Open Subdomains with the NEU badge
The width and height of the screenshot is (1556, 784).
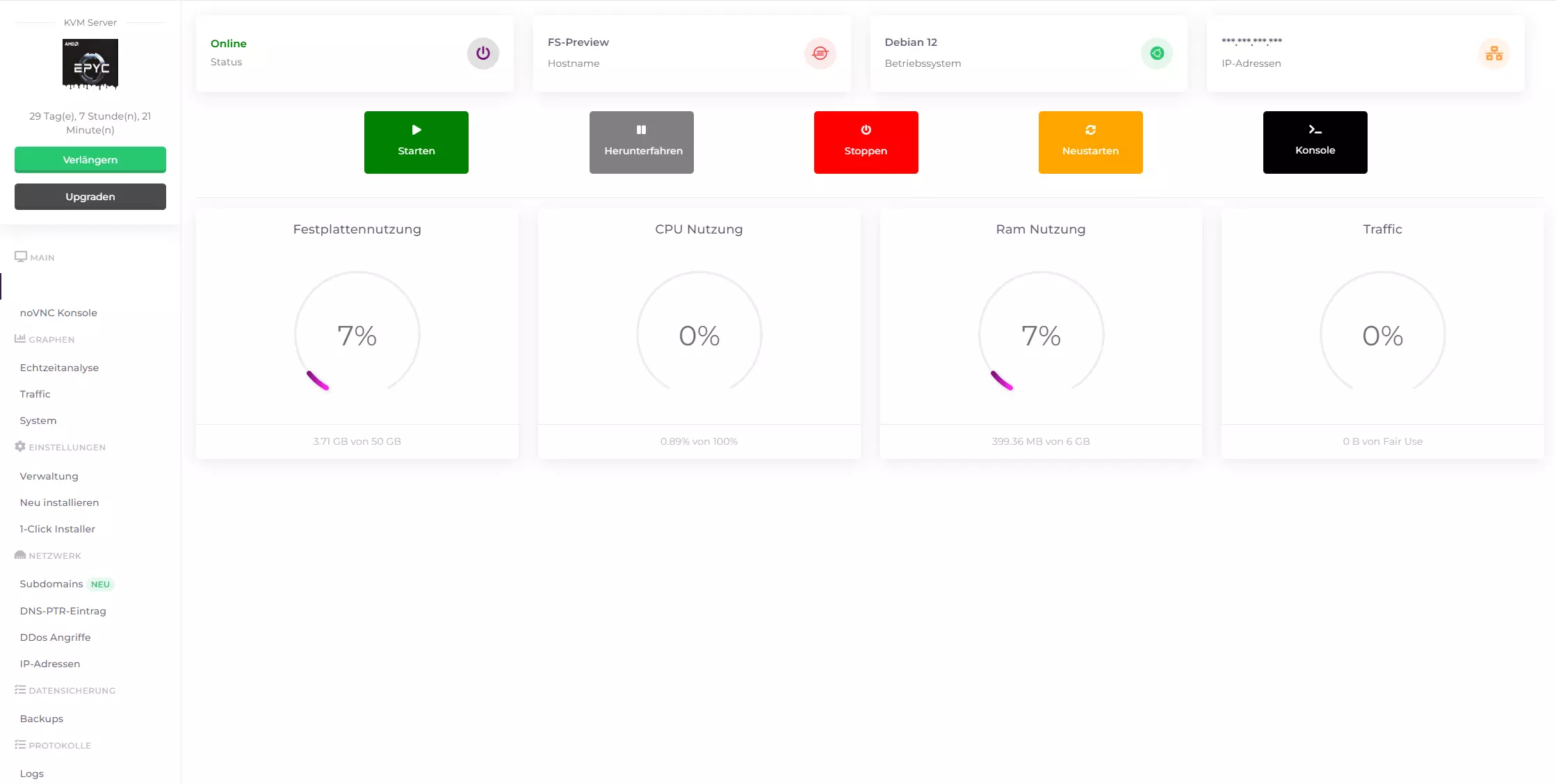tap(51, 584)
